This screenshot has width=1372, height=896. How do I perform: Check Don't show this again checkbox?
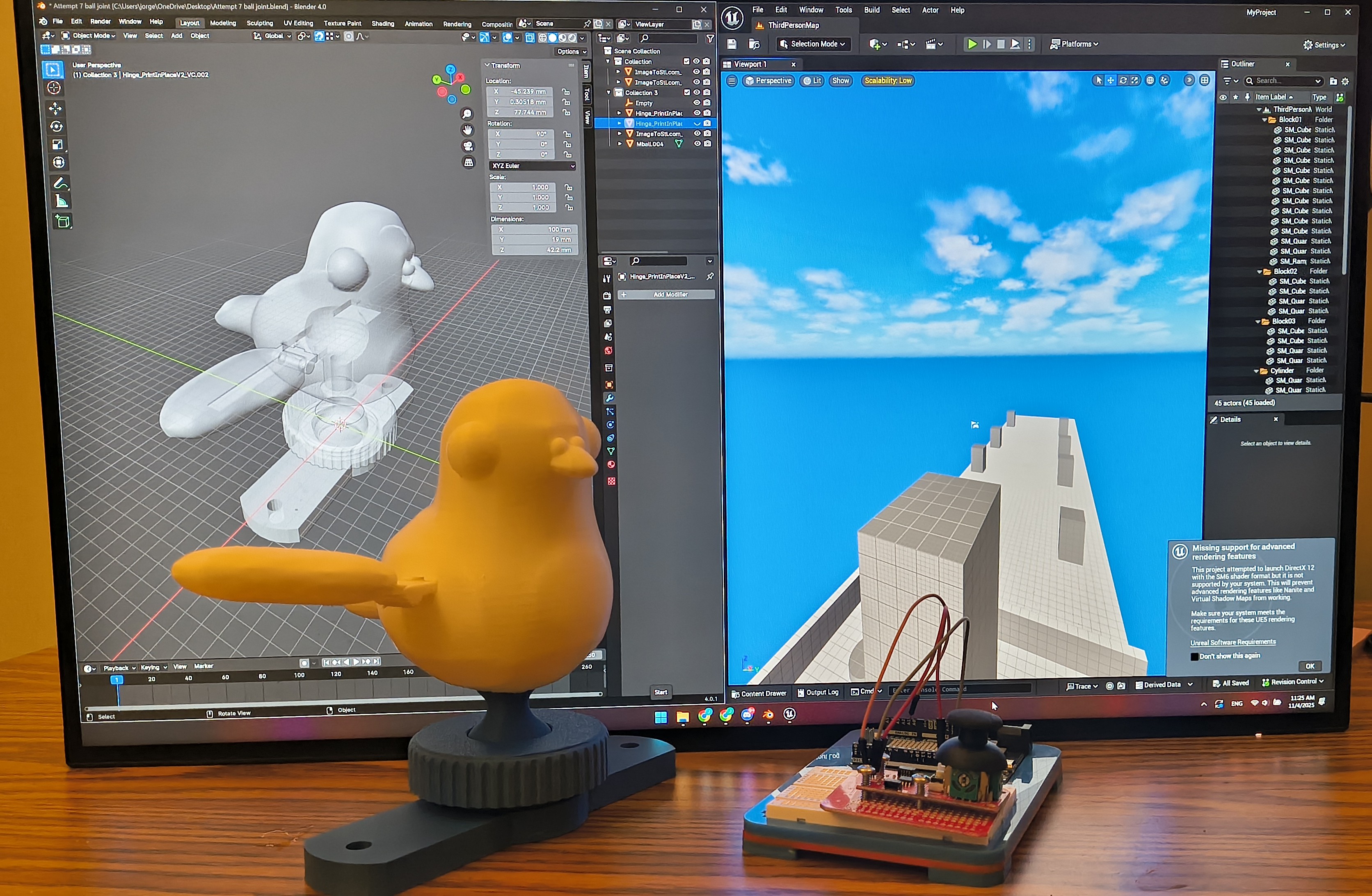[1194, 657]
